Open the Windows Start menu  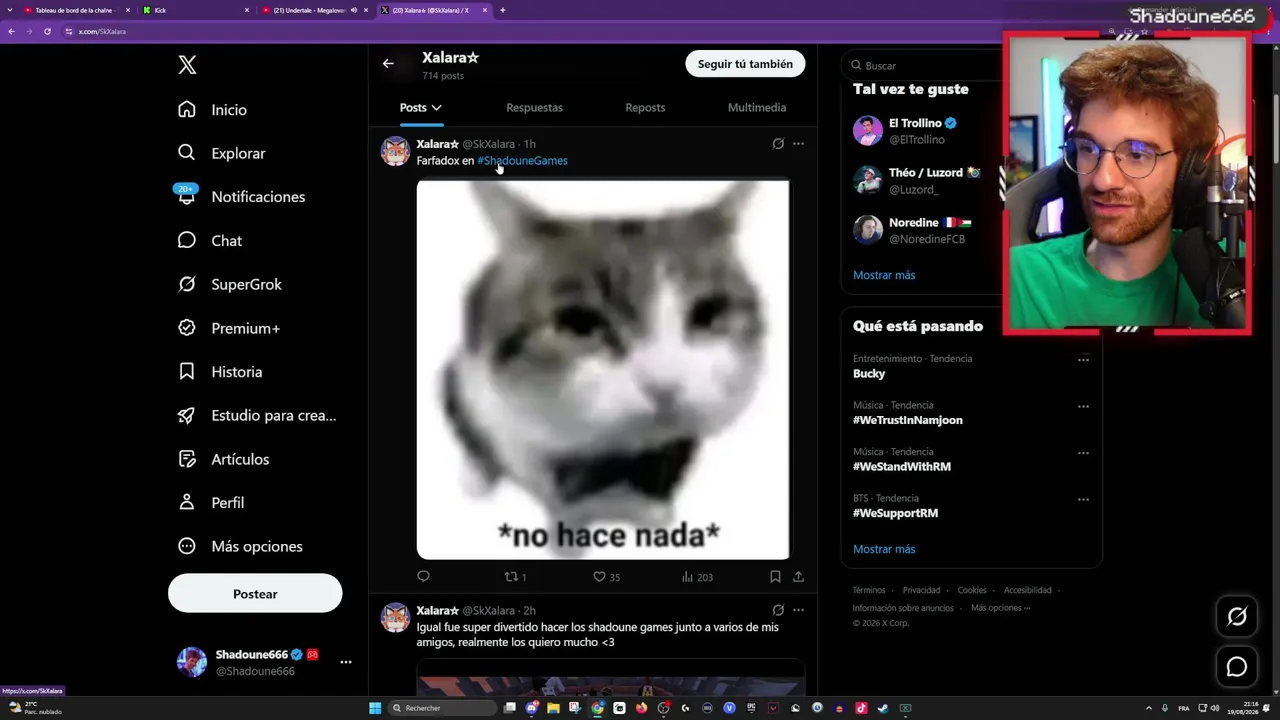click(375, 708)
